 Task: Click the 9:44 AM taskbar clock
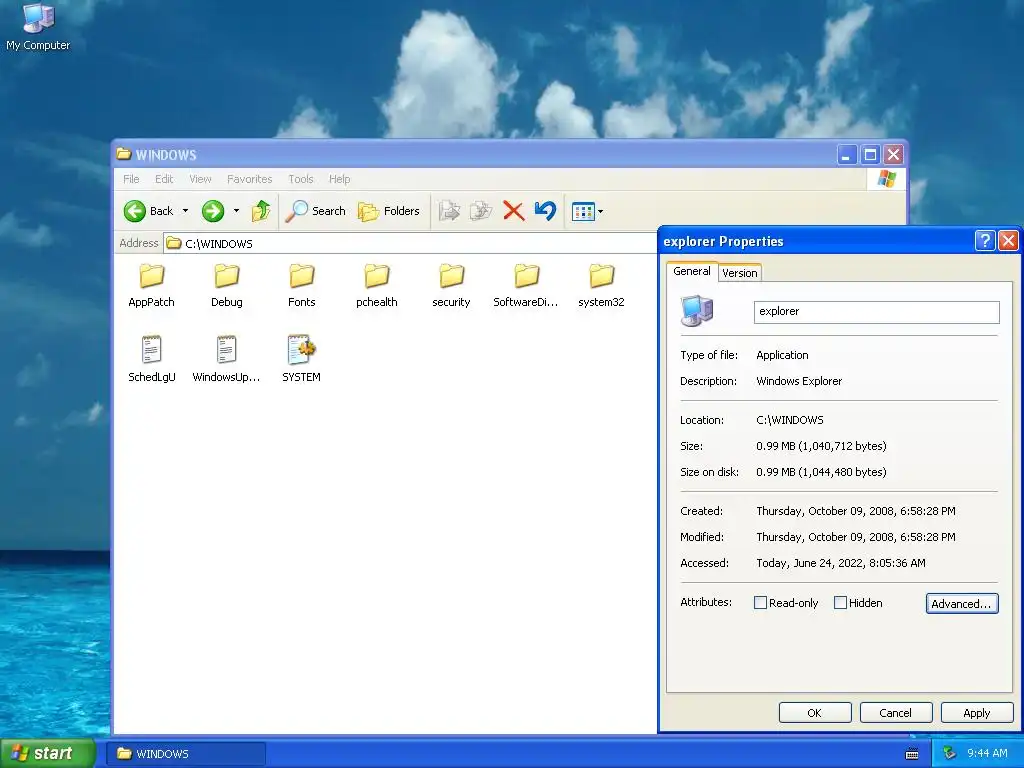pyautogui.click(x=987, y=754)
